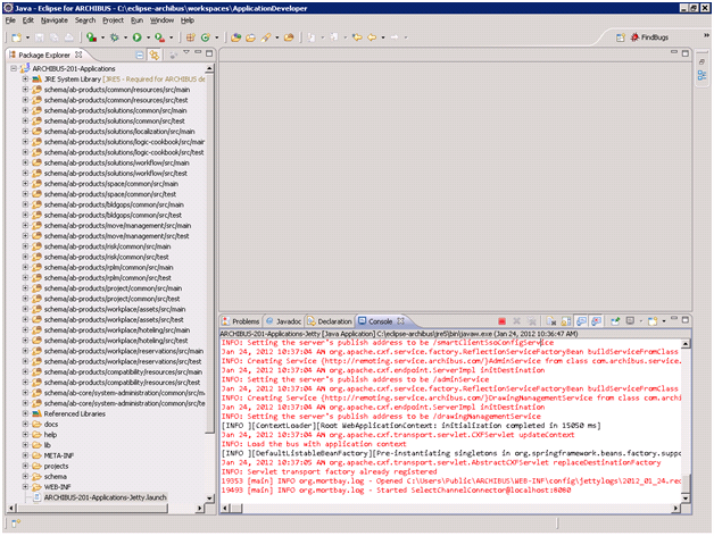This screenshot has height=536, width=714.
Task: Open the Open Console dropdown arrow
Action: 664,322
